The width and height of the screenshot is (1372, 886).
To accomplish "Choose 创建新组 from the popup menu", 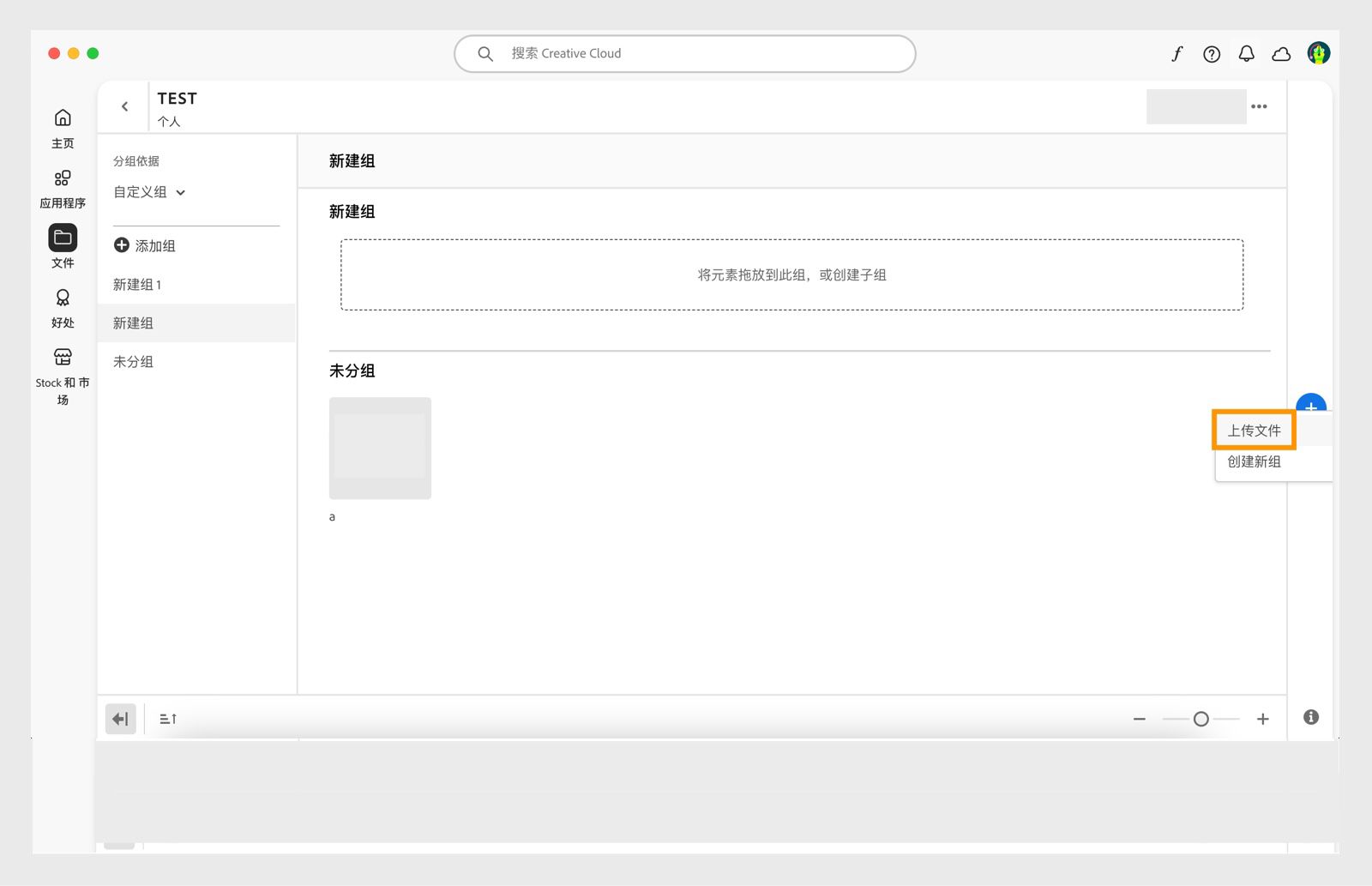I will pyautogui.click(x=1254, y=461).
